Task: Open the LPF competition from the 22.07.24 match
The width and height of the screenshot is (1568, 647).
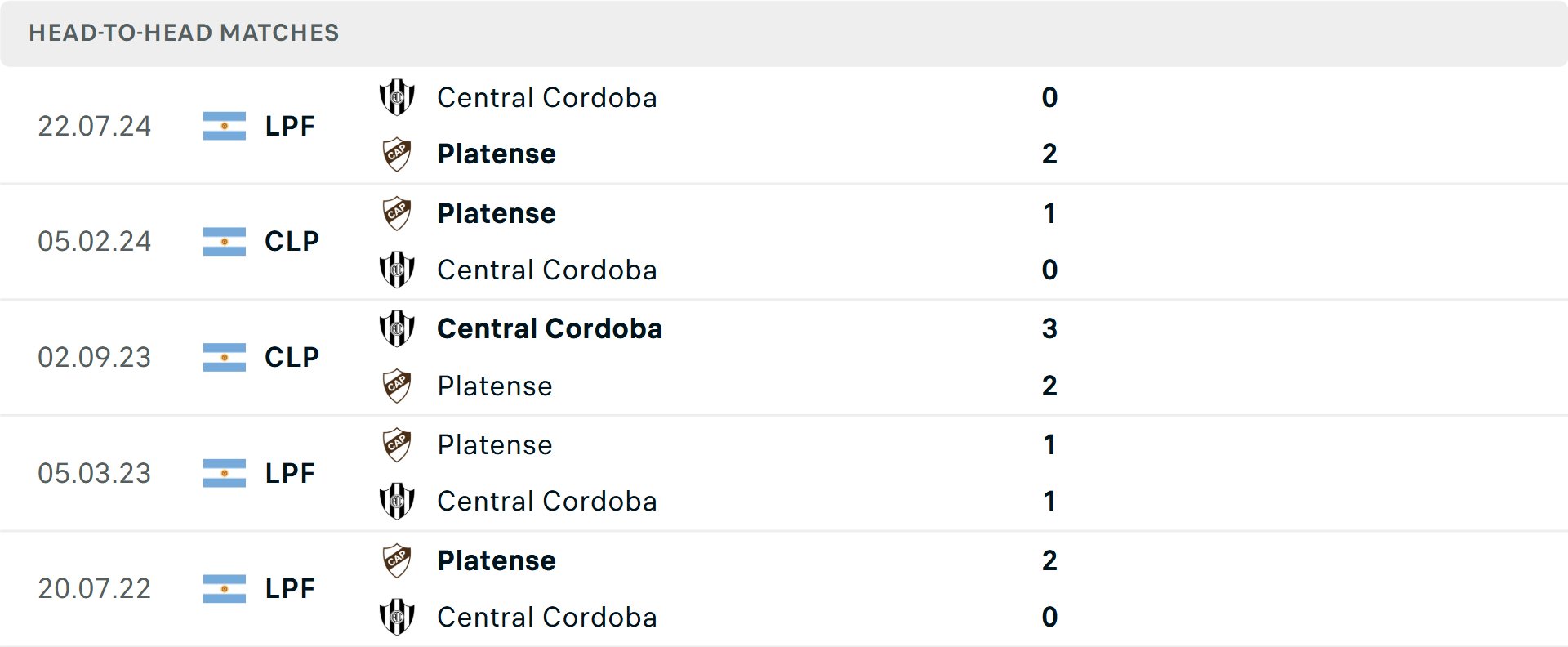Action: tap(290, 126)
